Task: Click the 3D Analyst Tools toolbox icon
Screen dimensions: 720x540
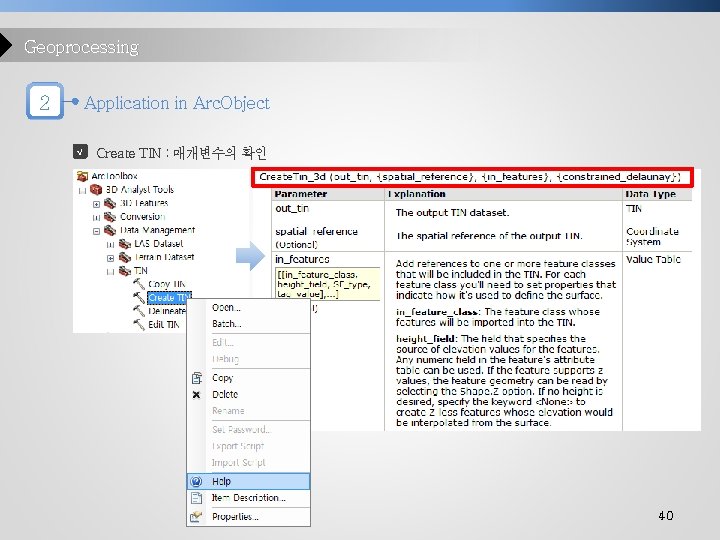Action: [96, 189]
